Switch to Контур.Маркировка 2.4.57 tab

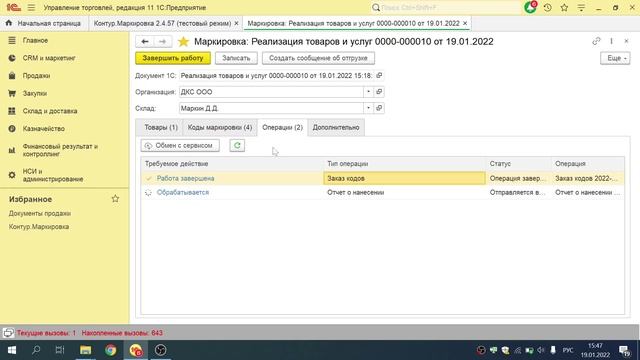(162, 23)
